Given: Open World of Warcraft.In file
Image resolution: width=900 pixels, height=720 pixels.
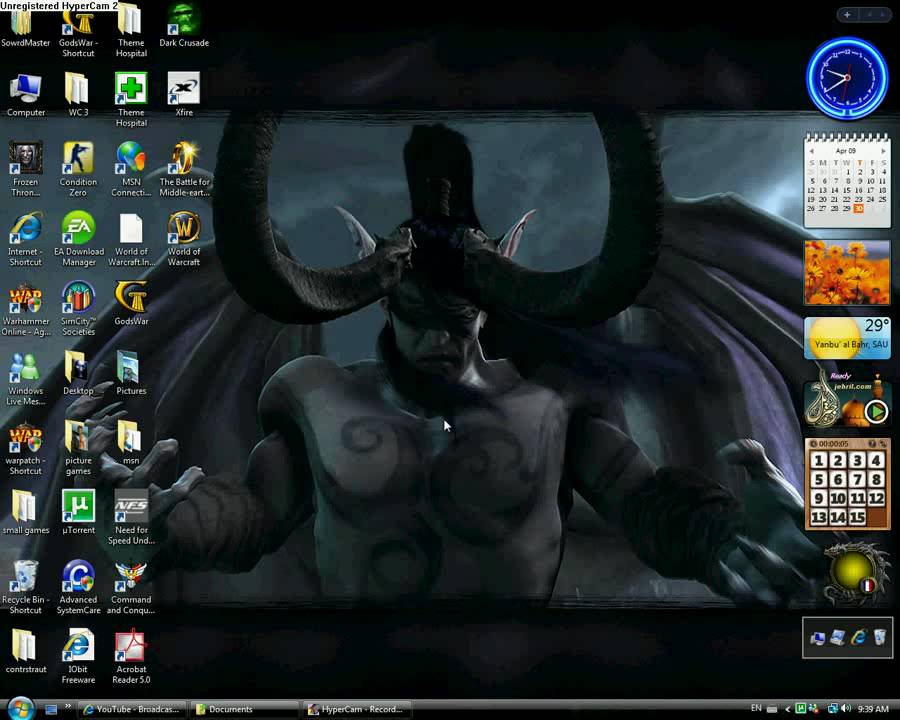Looking at the screenshot, I should [131, 238].
